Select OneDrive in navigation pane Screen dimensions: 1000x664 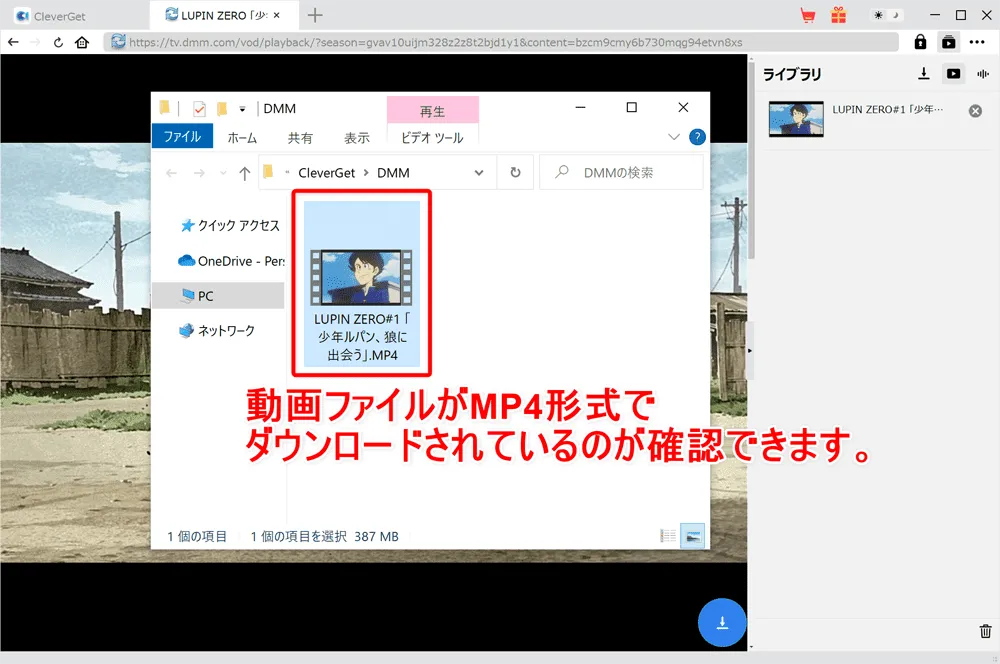232,261
